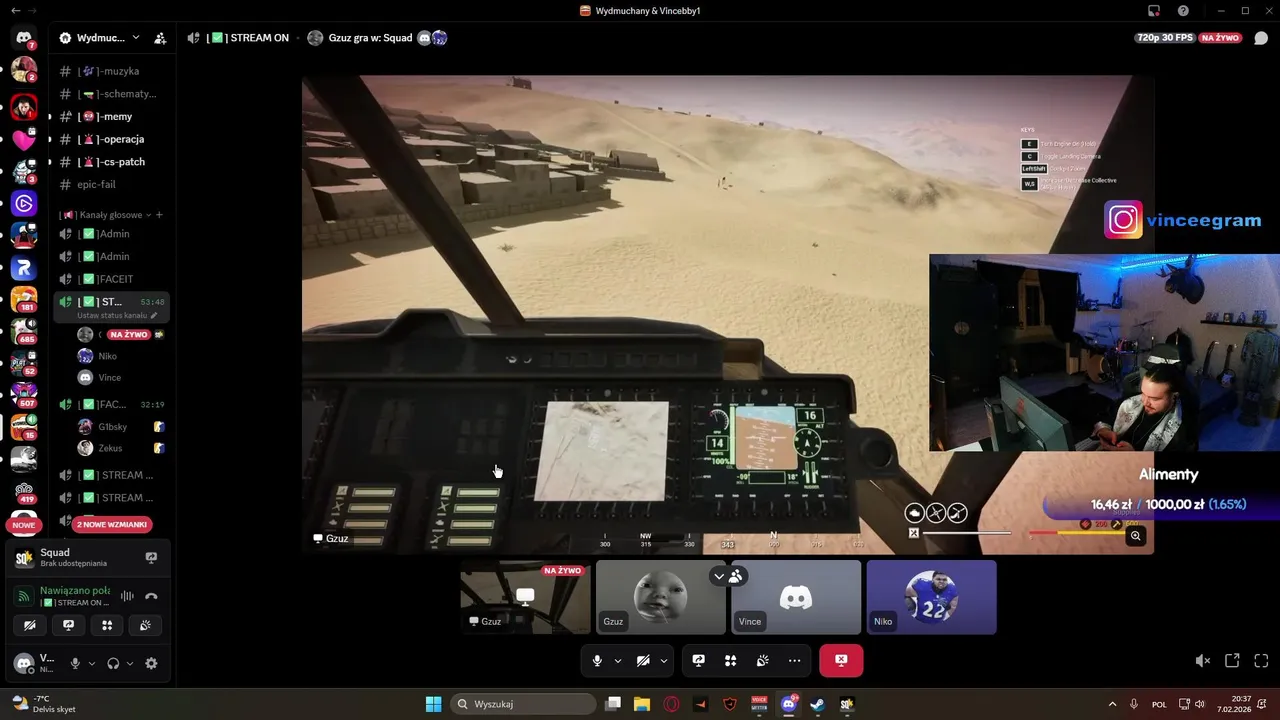
Task: Open camera options arrow in the call controls
Action: coord(663,660)
